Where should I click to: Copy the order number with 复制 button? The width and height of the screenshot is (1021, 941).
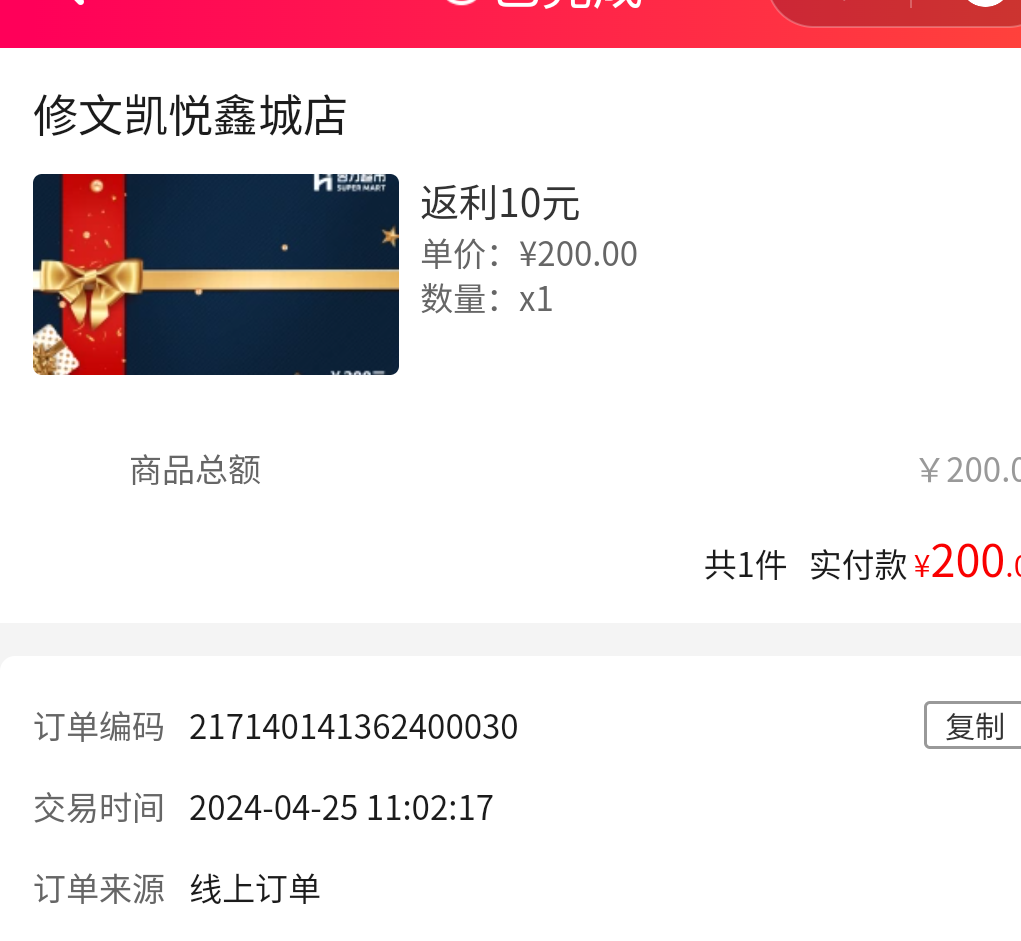(x=973, y=725)
